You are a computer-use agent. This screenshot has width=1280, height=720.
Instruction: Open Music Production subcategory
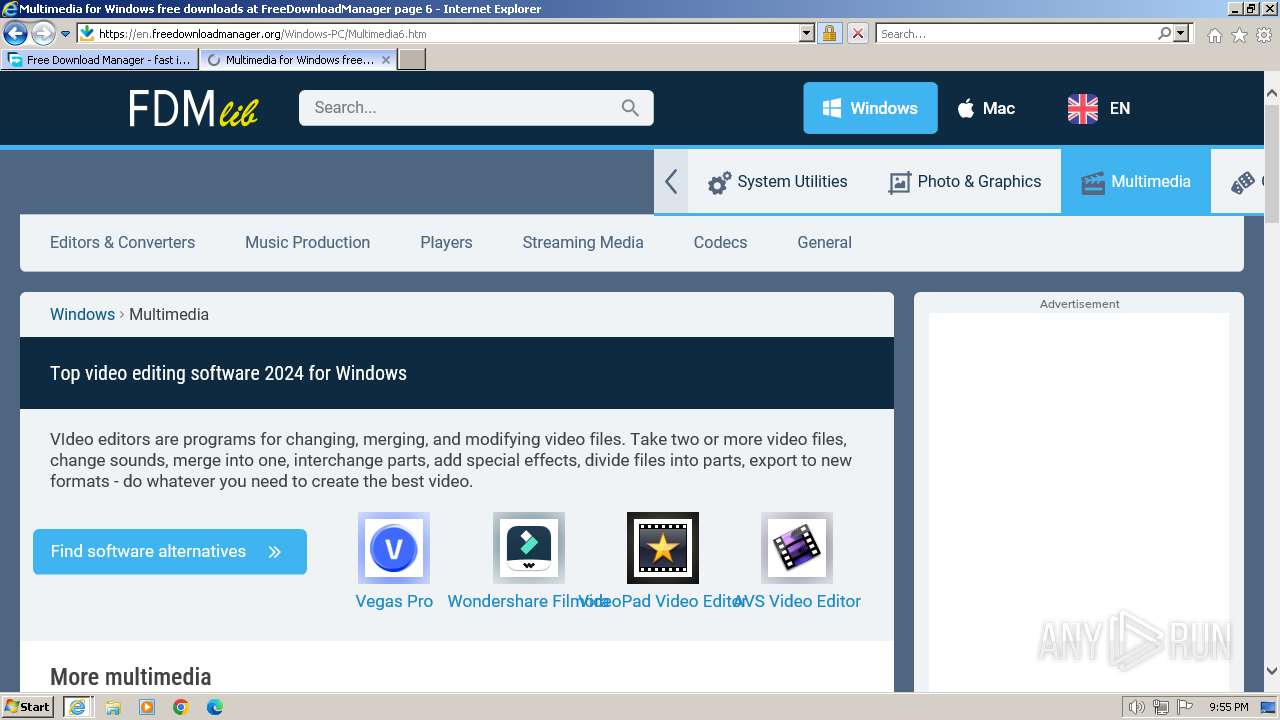307,242
